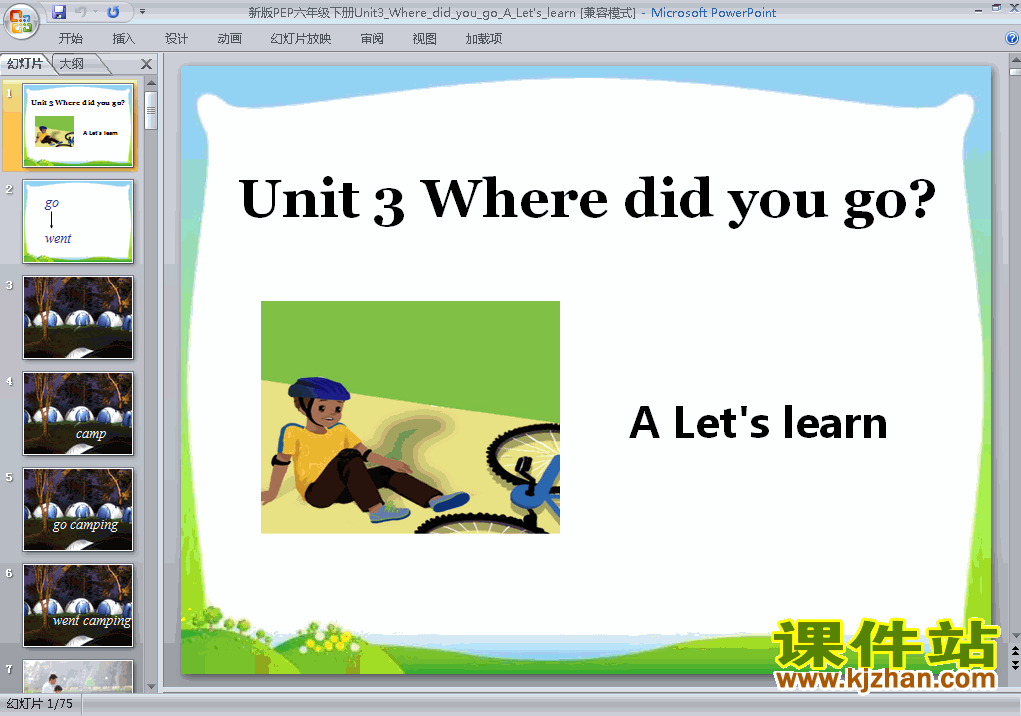Open the 插入 ribbon tab
The height and width of the screenshot is (716, 1021).
pos(124,38)
